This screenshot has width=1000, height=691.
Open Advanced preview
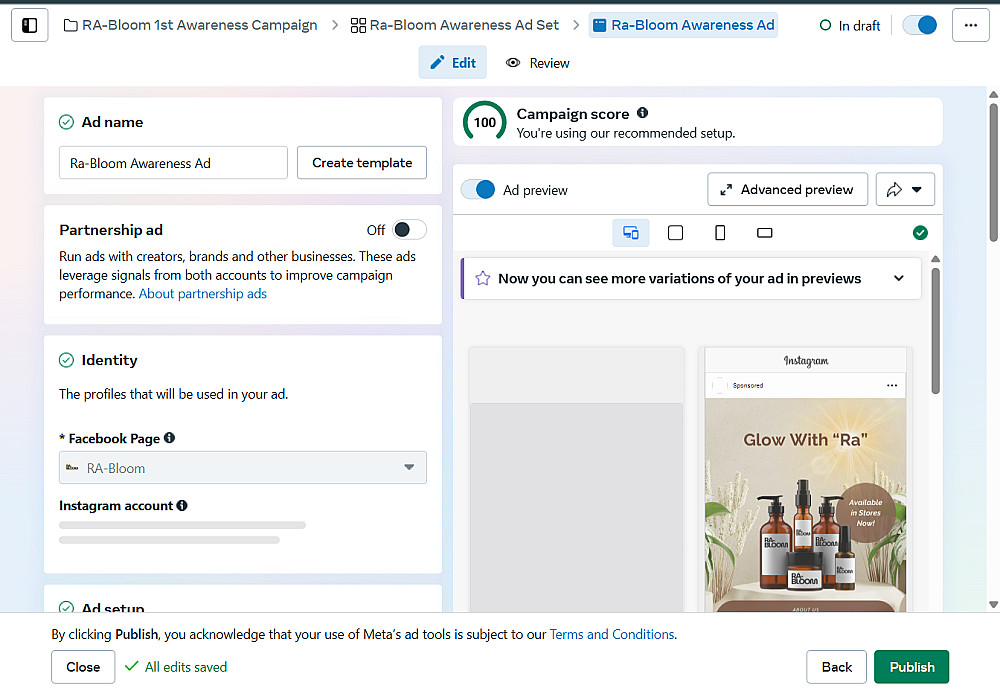787,189
